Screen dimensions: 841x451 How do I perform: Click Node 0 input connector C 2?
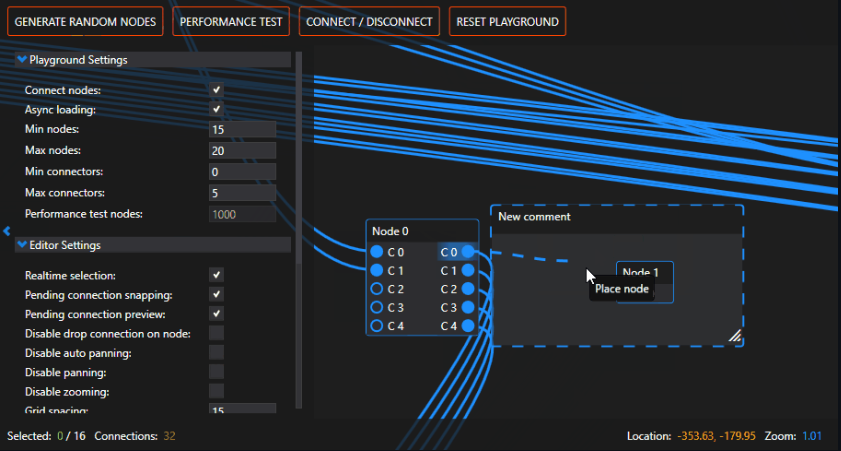(376, 289)
